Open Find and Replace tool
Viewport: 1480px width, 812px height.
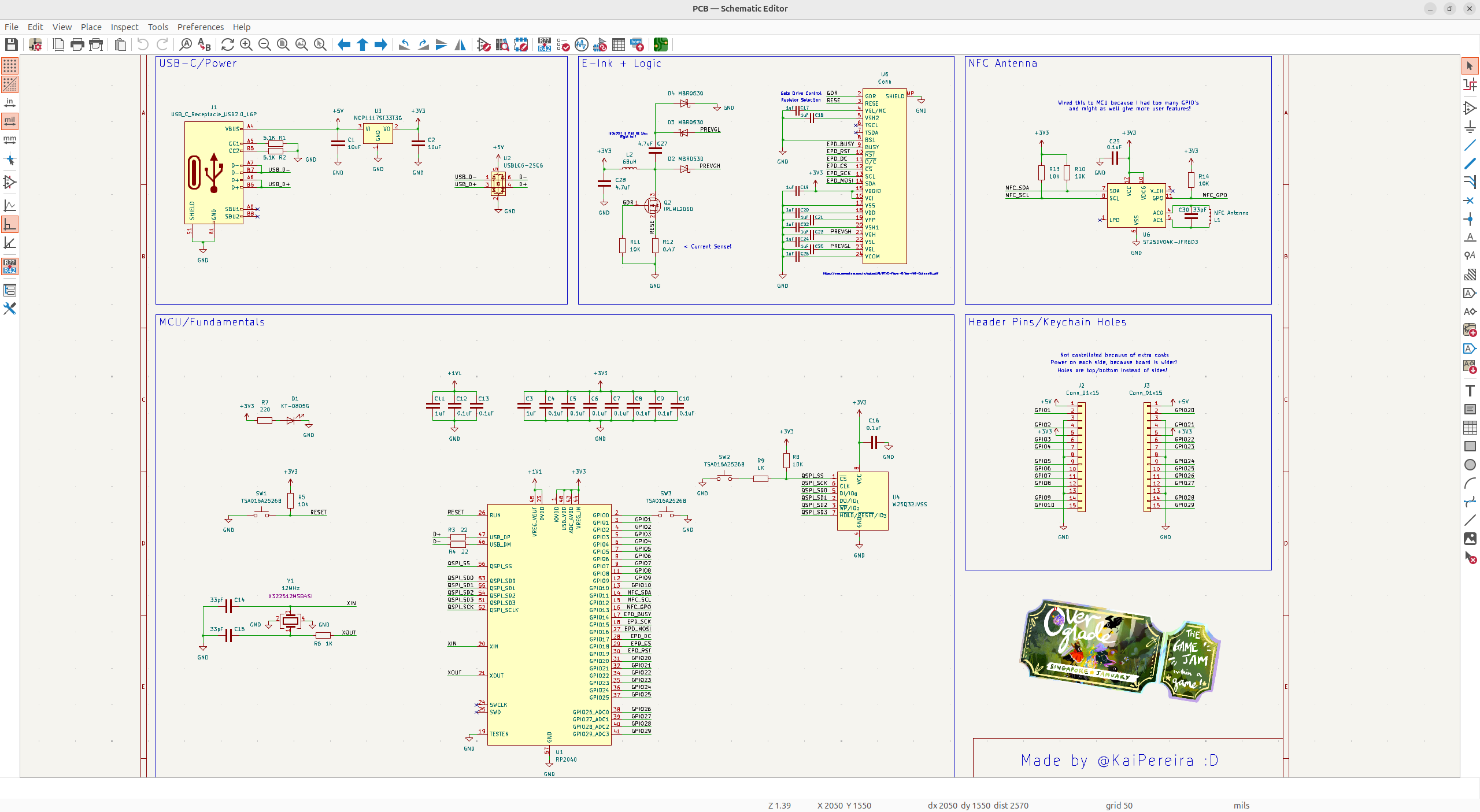click(204, 45)
